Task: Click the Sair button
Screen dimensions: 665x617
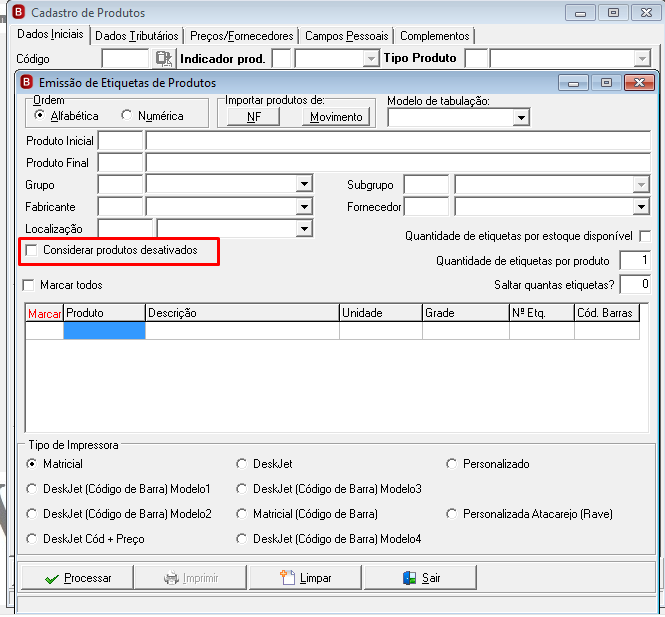Action: 420,578
